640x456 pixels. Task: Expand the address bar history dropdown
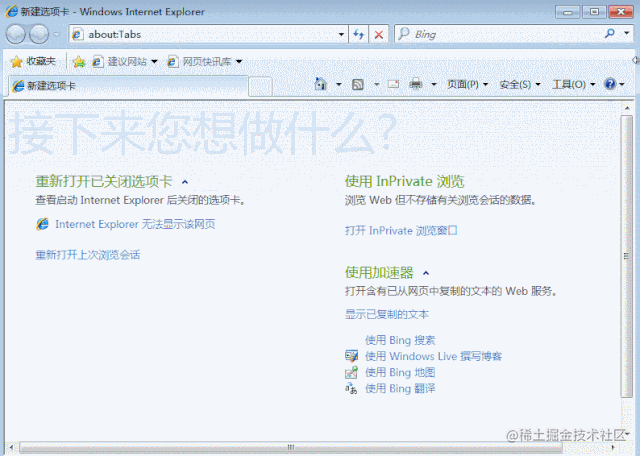pyautogui.click(x=341, y=34)
